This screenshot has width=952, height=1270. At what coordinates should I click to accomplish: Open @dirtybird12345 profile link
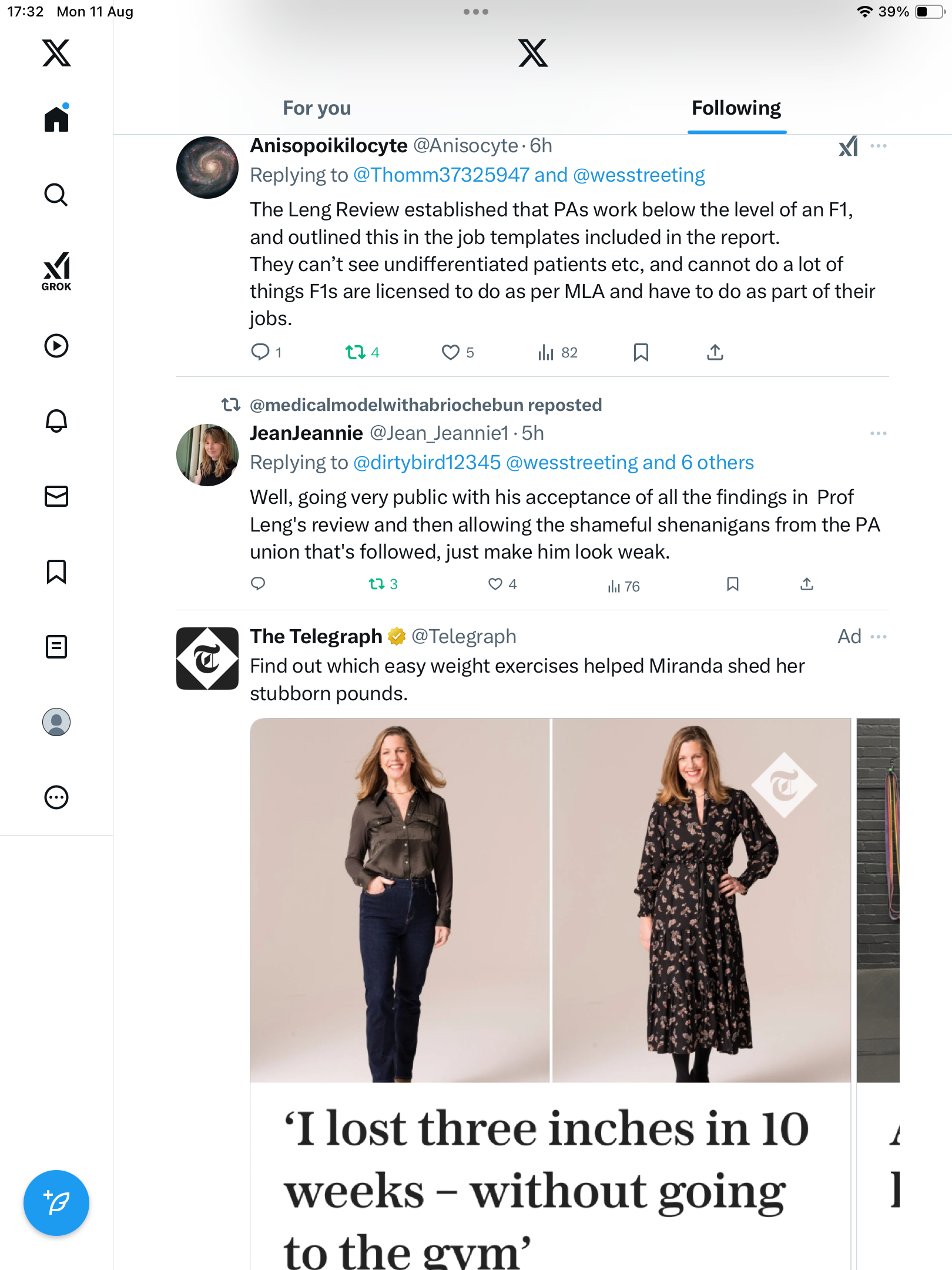click(x=427, y=463)
